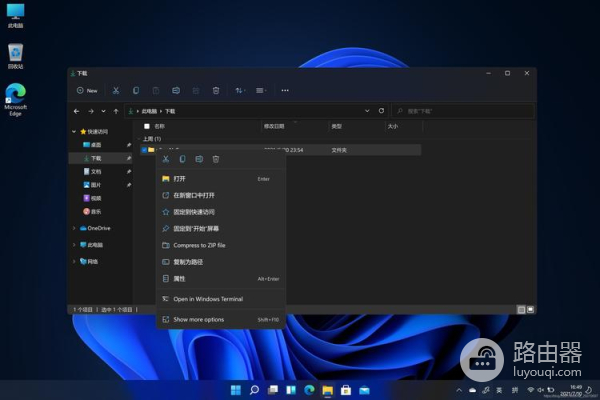Click the rename icon in the context menu
The height and width of the screenshot is (400, 600).
[199, 159]
